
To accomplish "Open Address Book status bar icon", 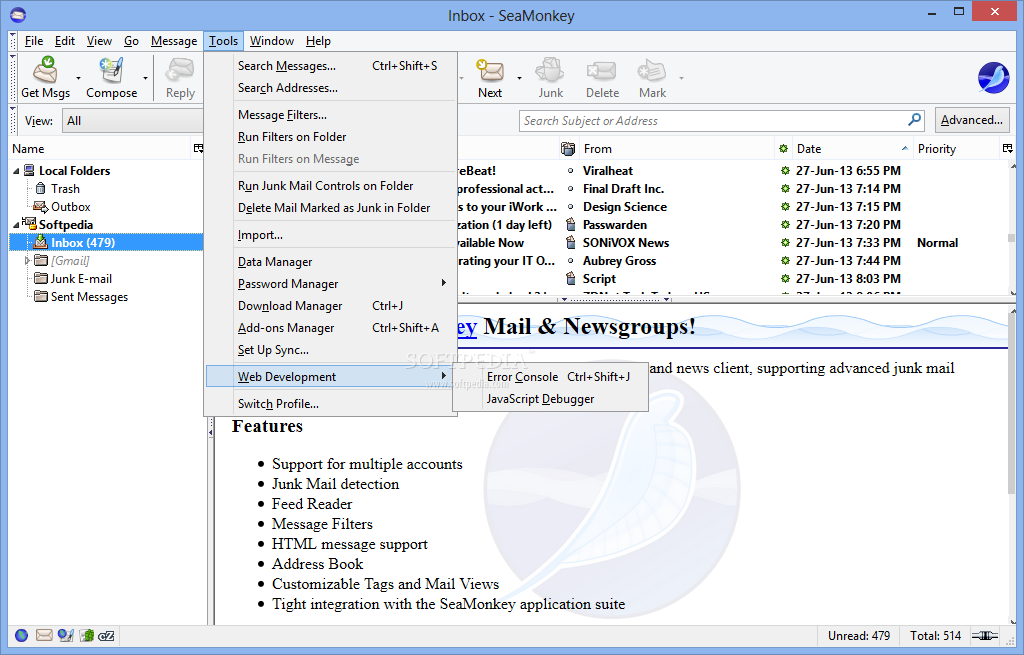I will tap(86, 635).
